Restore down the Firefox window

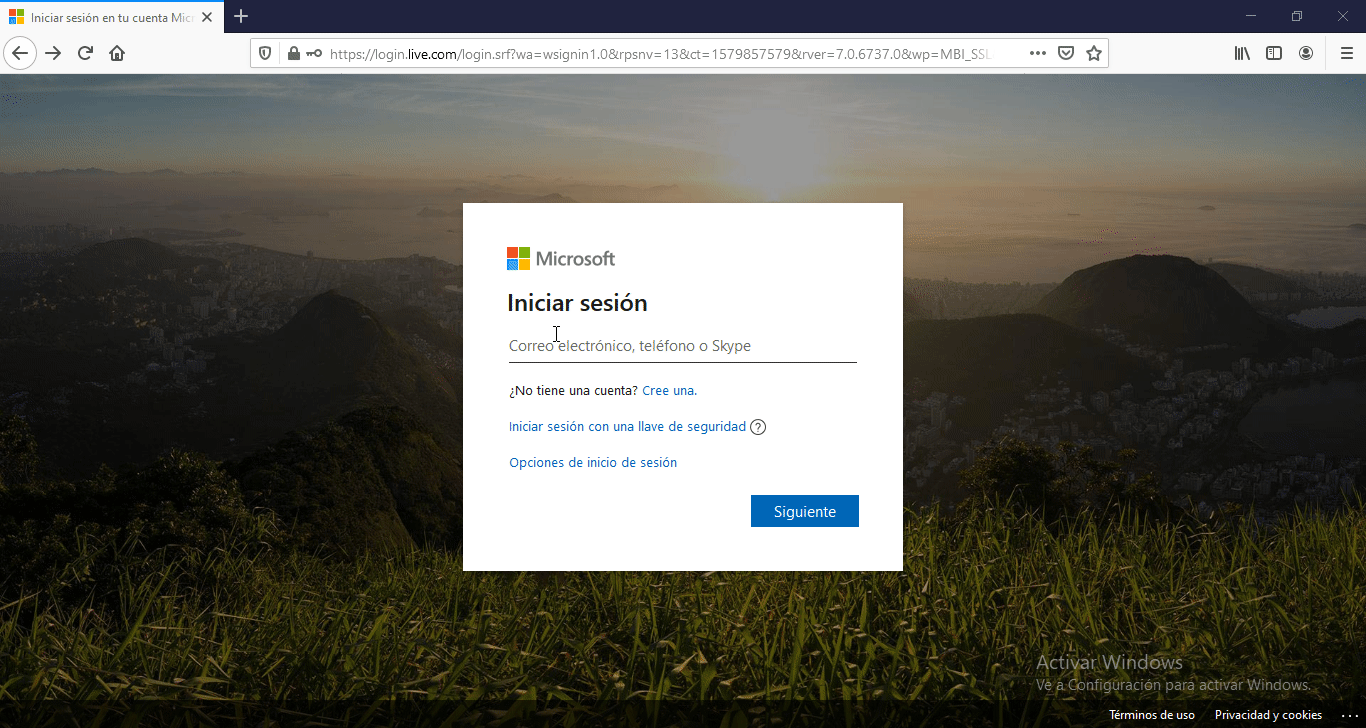pyautogui.click(x=1297, y=16)
